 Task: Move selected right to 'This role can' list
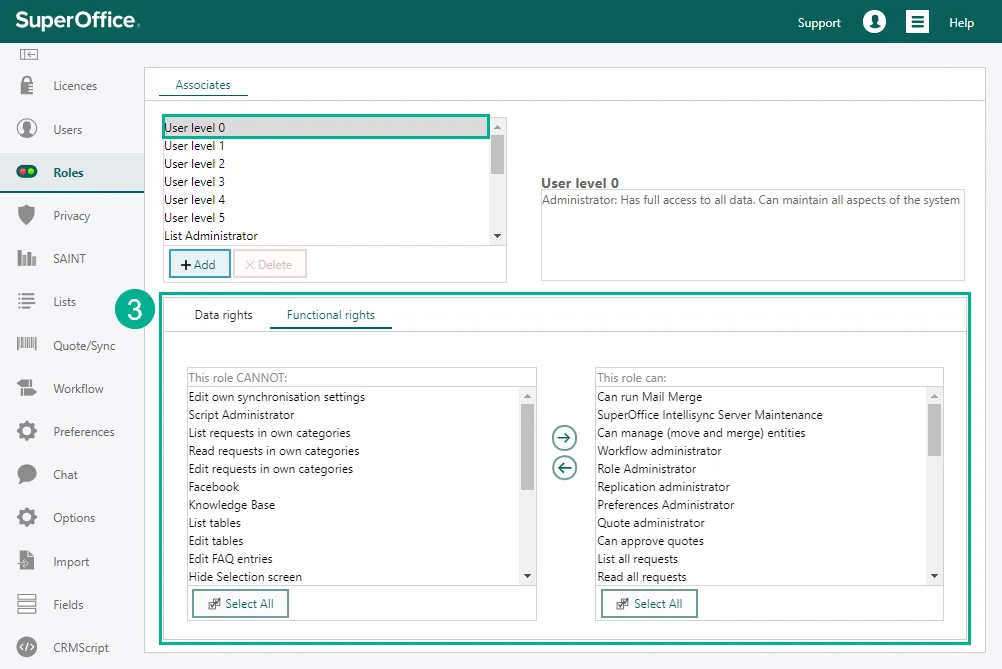pos(565,438)
